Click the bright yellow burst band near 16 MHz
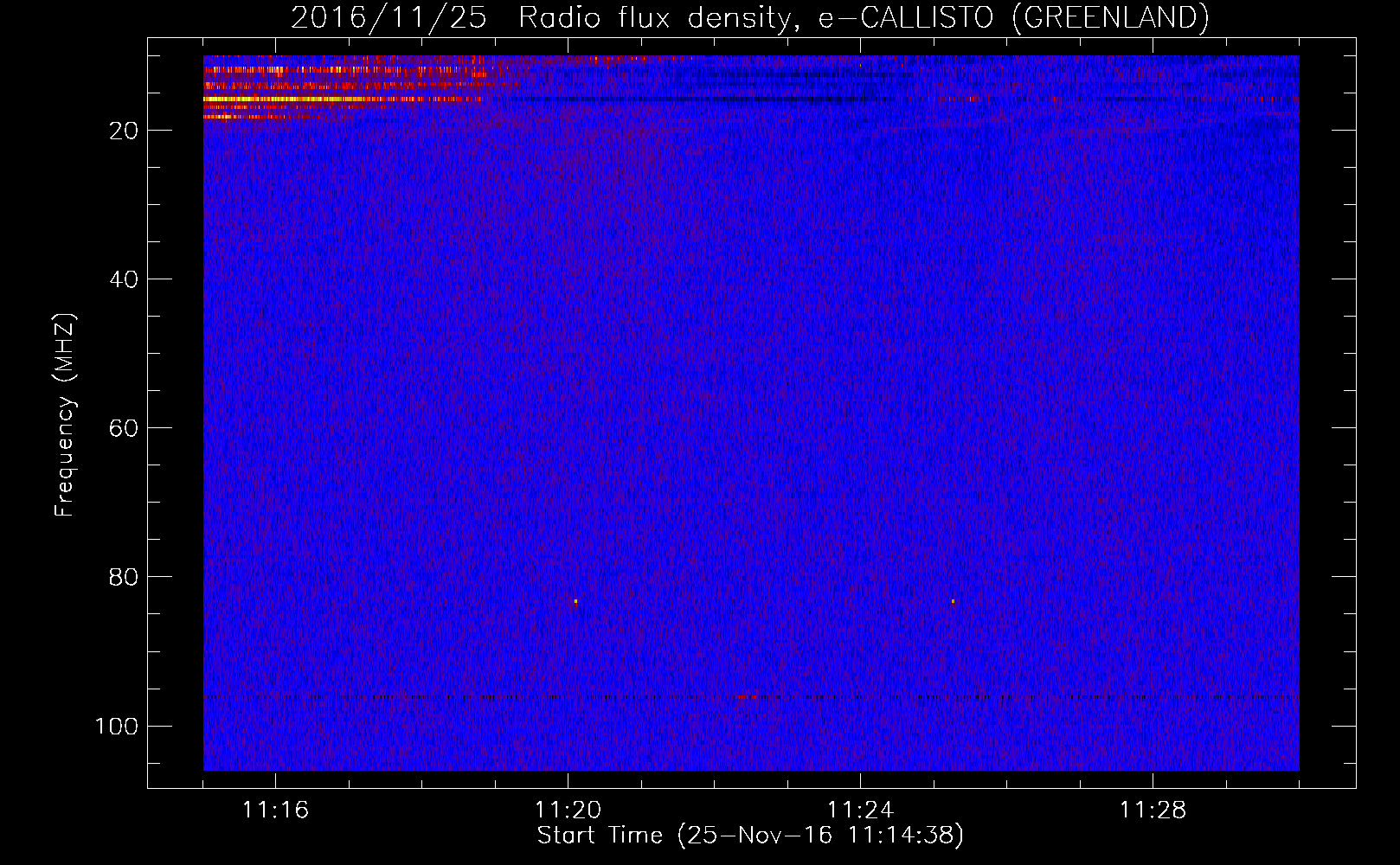Image resolution: width=1400 pixels, height=865 pixels. point(342,99)
